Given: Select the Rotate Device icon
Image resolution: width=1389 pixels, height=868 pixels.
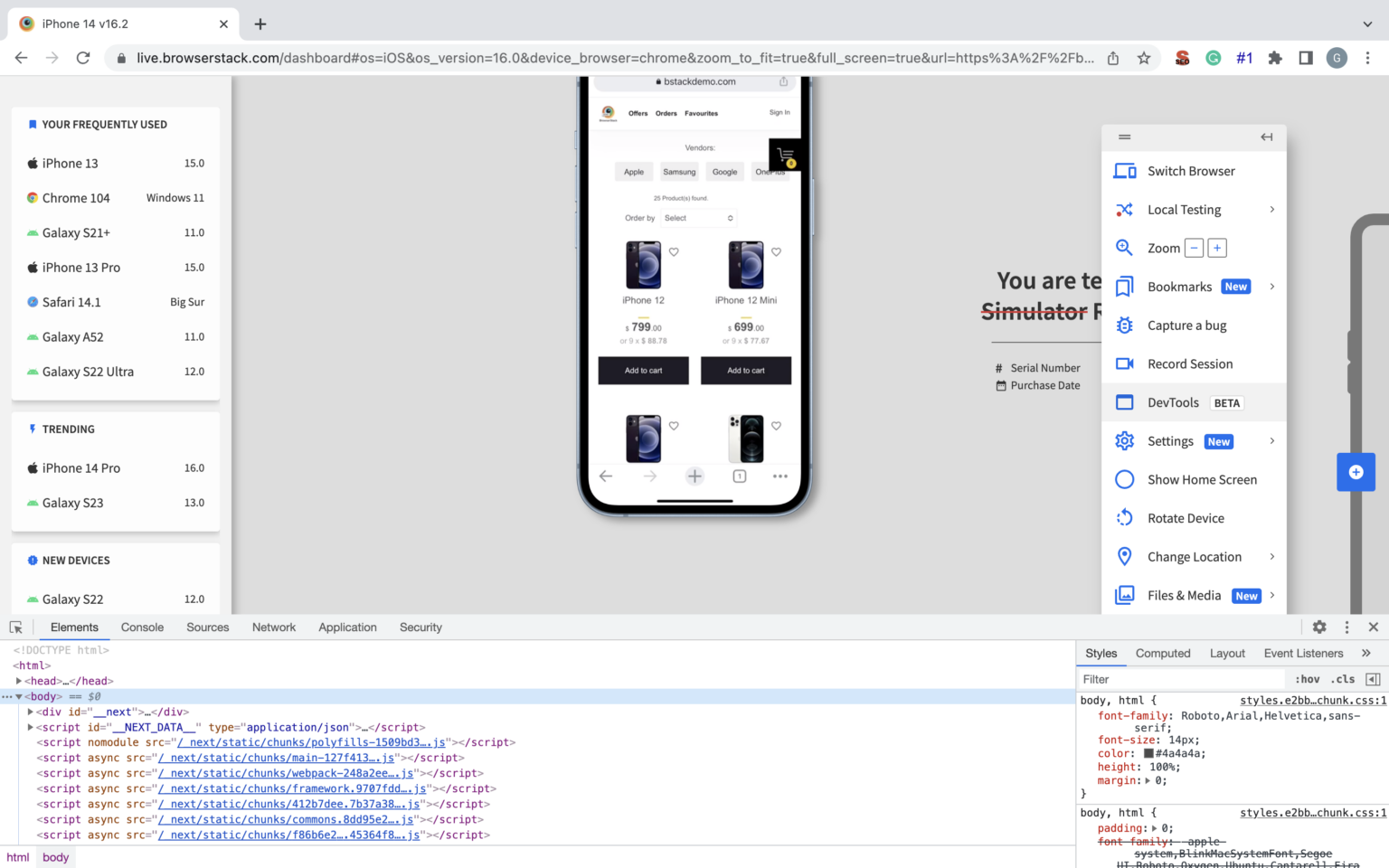Looking at the screenshot, I should click(1124, 517).
